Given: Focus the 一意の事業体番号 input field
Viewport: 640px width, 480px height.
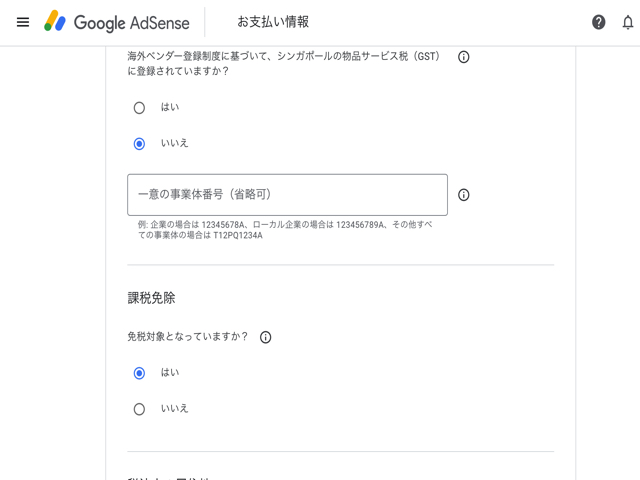Looking at the screenshot, I should (x=287, y=195).
